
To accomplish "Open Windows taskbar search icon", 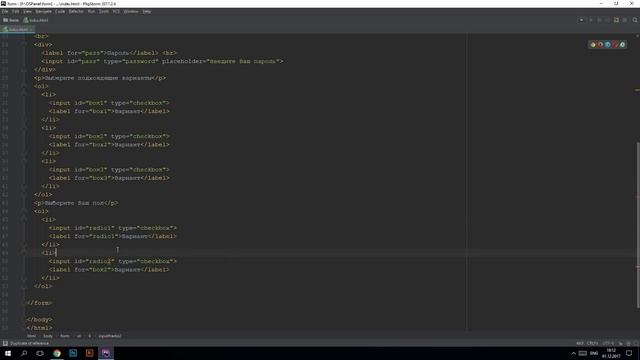I will point(24,353).
